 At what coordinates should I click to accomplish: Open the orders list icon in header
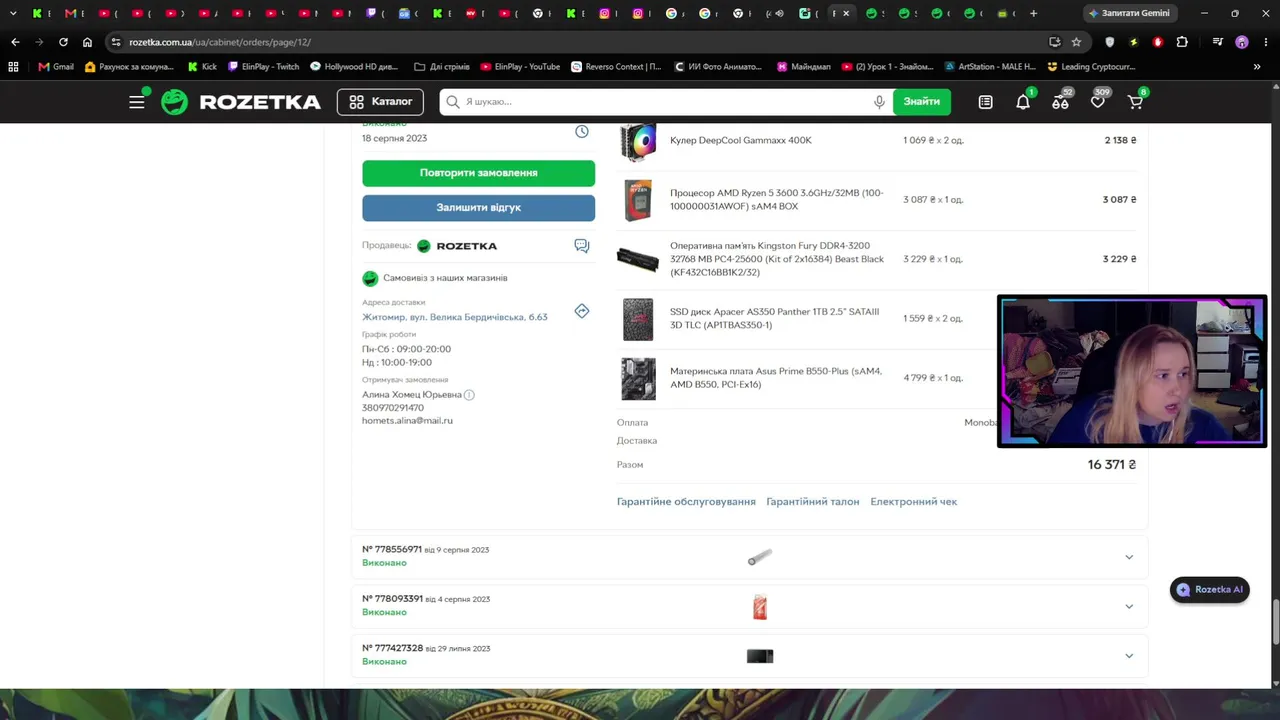click(x=985, y=102)
